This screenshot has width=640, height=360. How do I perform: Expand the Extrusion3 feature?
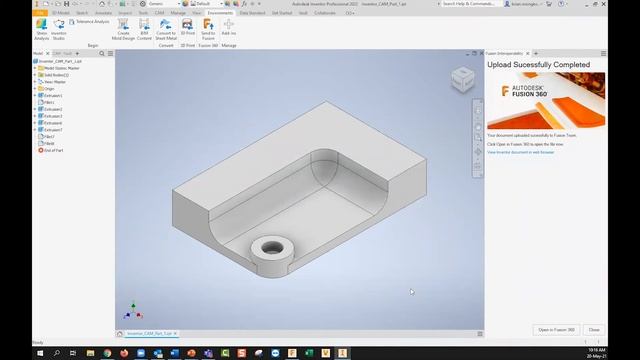click(x=35, y=116)
